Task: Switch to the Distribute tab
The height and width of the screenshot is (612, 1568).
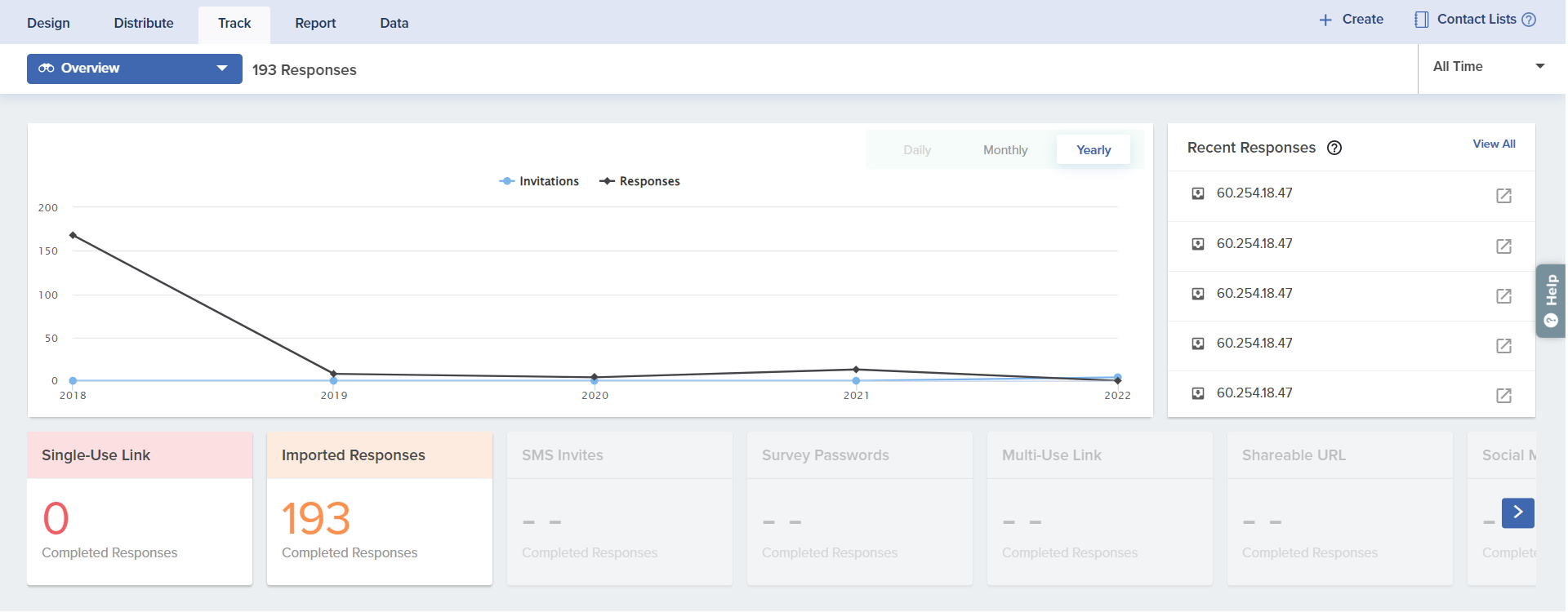Action: (x=144, y=23)
